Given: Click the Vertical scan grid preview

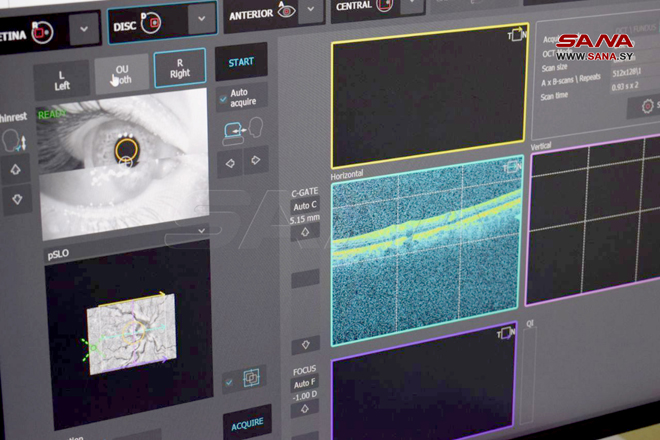Looking at the screenshot, I should point(594,220).
